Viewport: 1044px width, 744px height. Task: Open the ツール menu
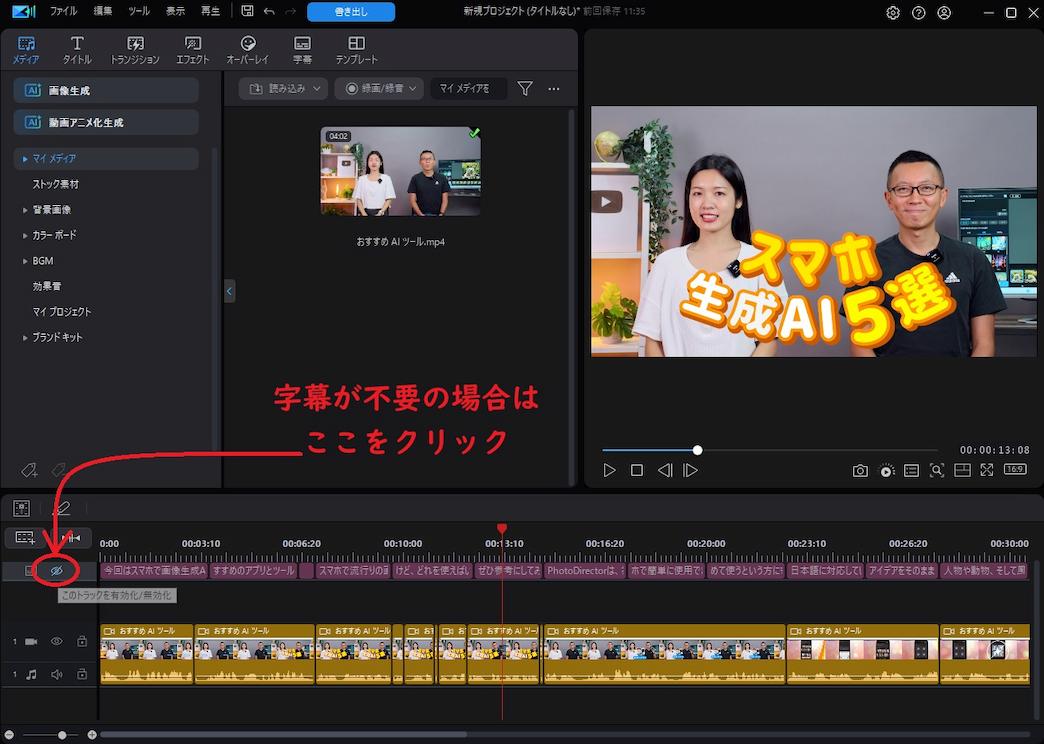[x=138, y=11]
